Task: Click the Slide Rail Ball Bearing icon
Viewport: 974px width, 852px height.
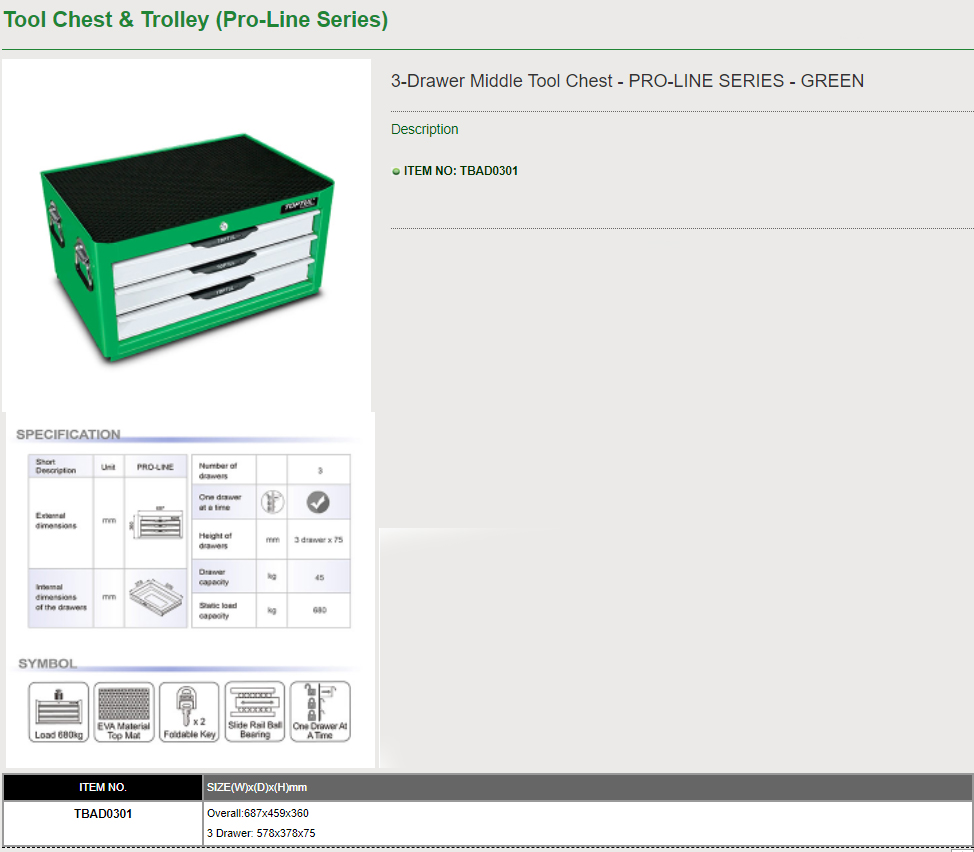Action: coord(255,712)
